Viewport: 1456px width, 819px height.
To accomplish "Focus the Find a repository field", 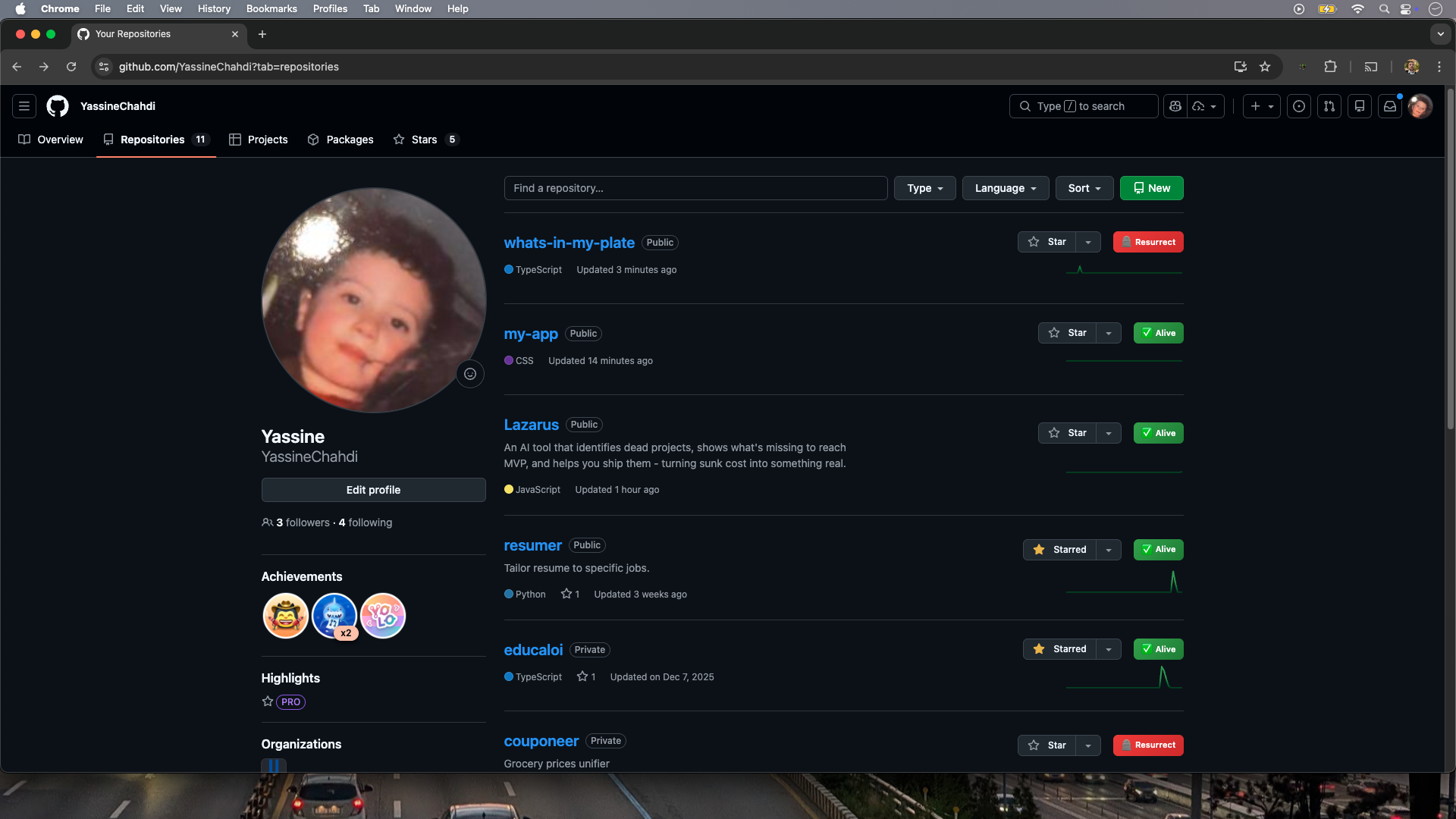I will pos(695,188).
